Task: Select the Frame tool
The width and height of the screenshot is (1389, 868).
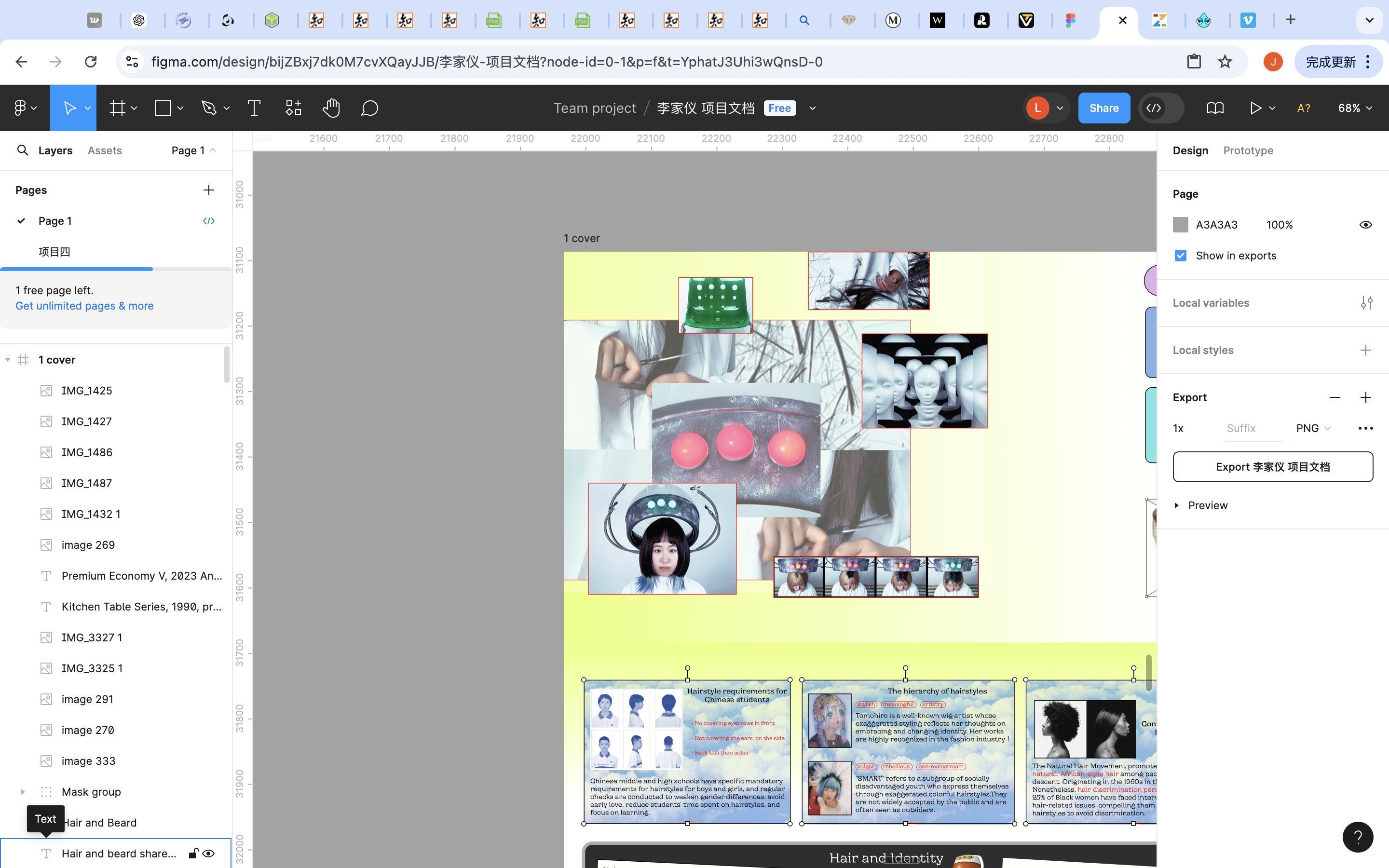Action: tap(118, 108)
